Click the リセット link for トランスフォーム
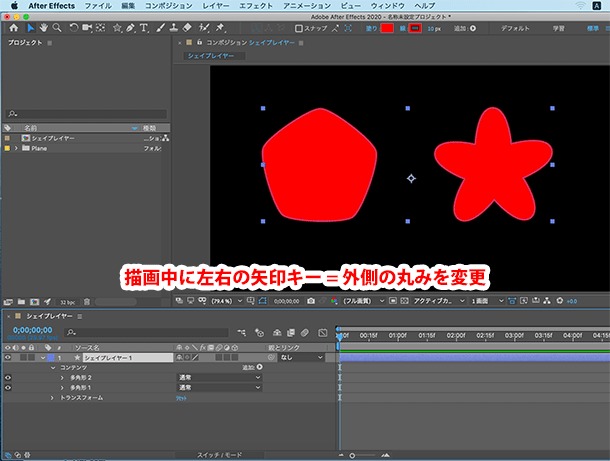The height and width of the screenshot is (461, 610). [x=181, y=398]
